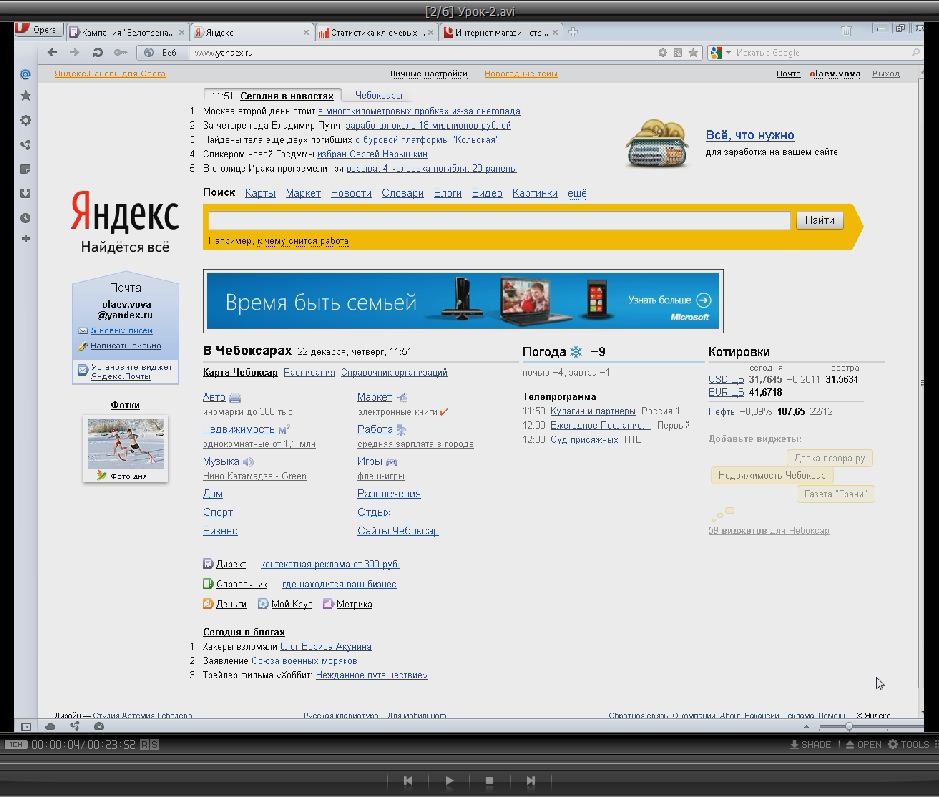Open the 'Карта Чебоксар' link
This screenshot has width=939, height=797.
point(240,372)
